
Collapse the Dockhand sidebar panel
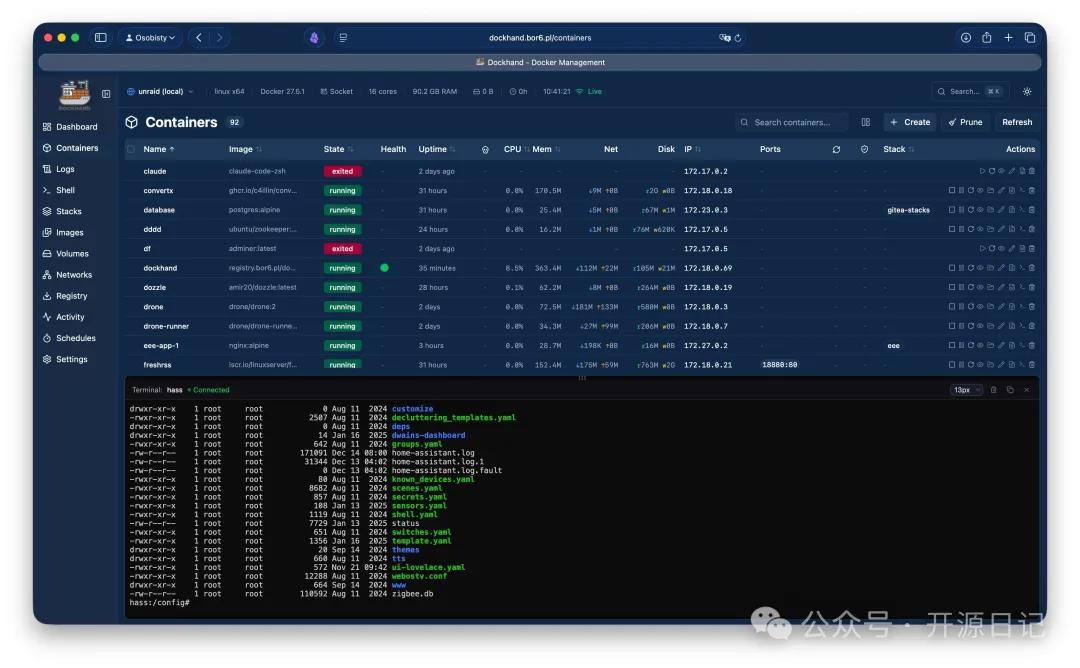coord(106,94)
